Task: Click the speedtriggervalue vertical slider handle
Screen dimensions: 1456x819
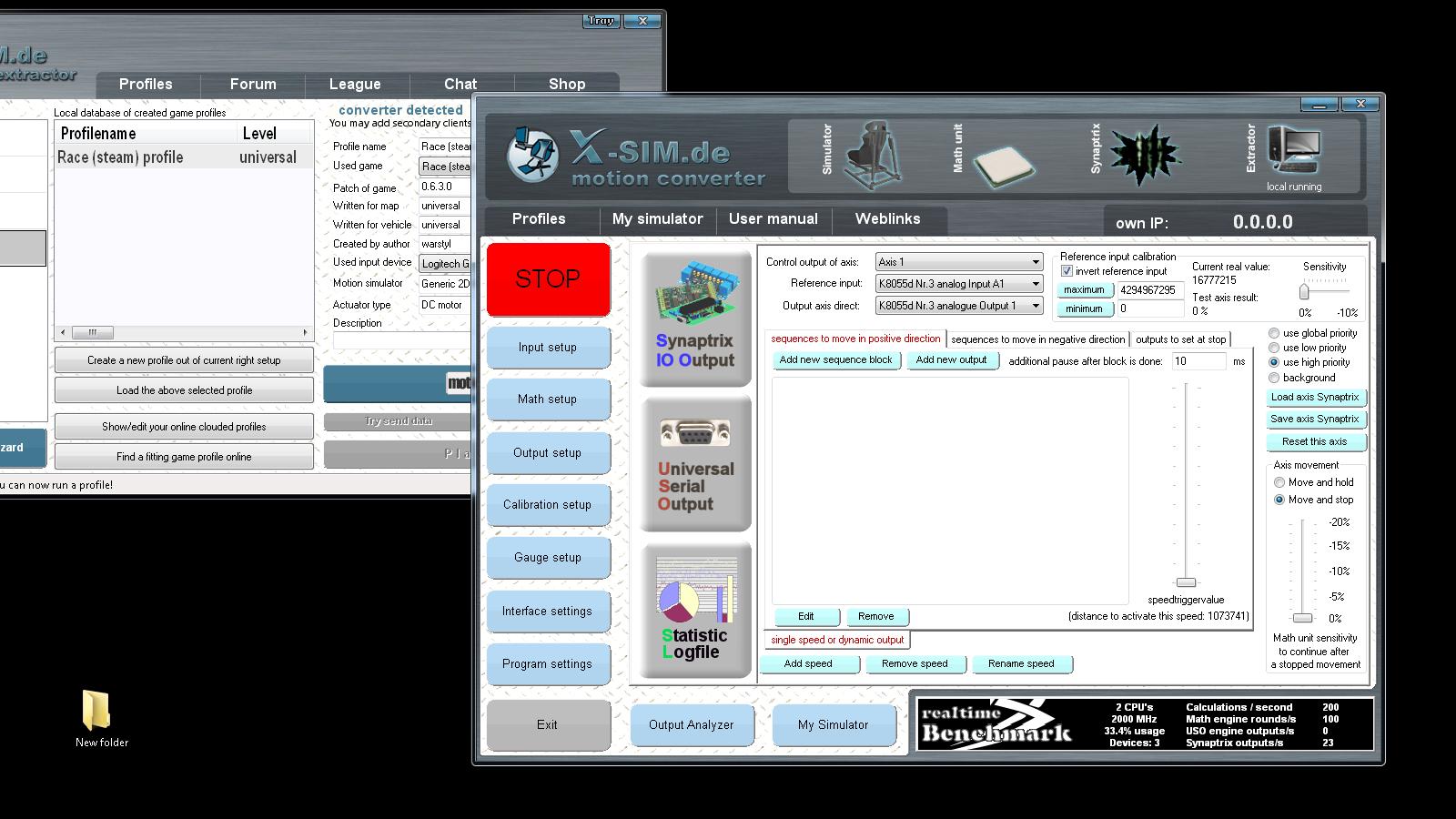Action: (1186, 582)
